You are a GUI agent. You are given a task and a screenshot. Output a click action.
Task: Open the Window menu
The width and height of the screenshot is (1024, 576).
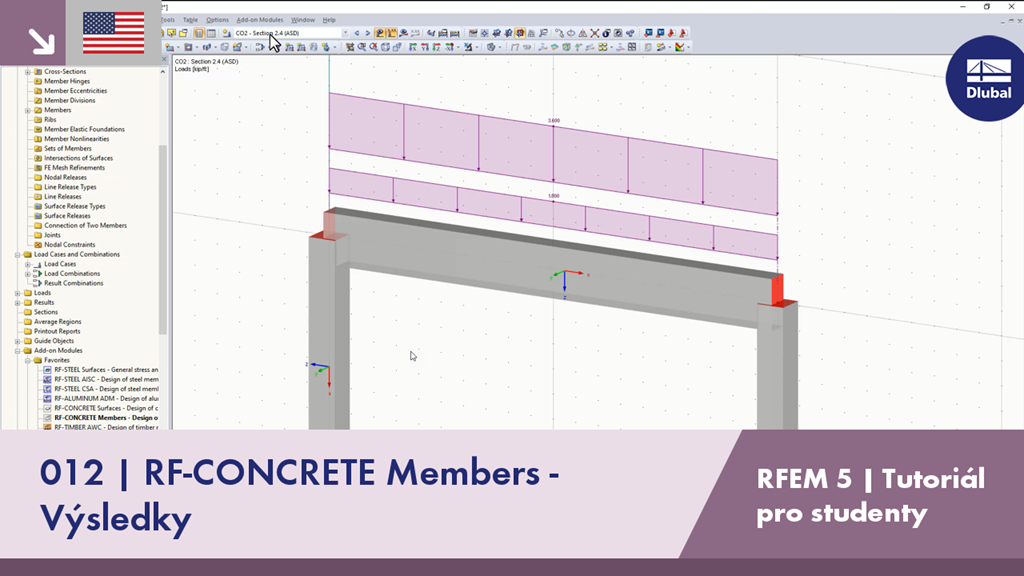[x=302, y=20]
